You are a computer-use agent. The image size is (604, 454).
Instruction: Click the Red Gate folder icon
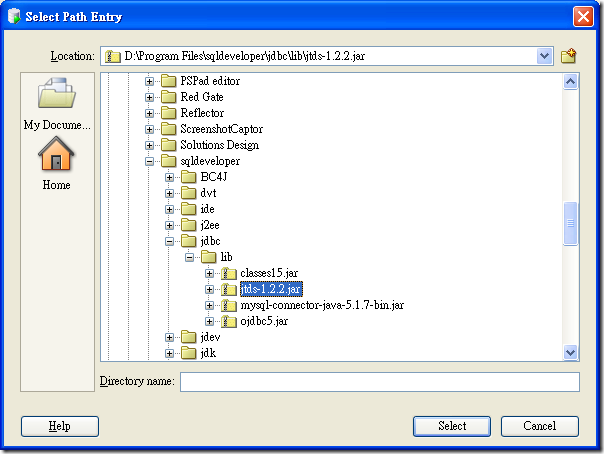(x=168, y=97)
